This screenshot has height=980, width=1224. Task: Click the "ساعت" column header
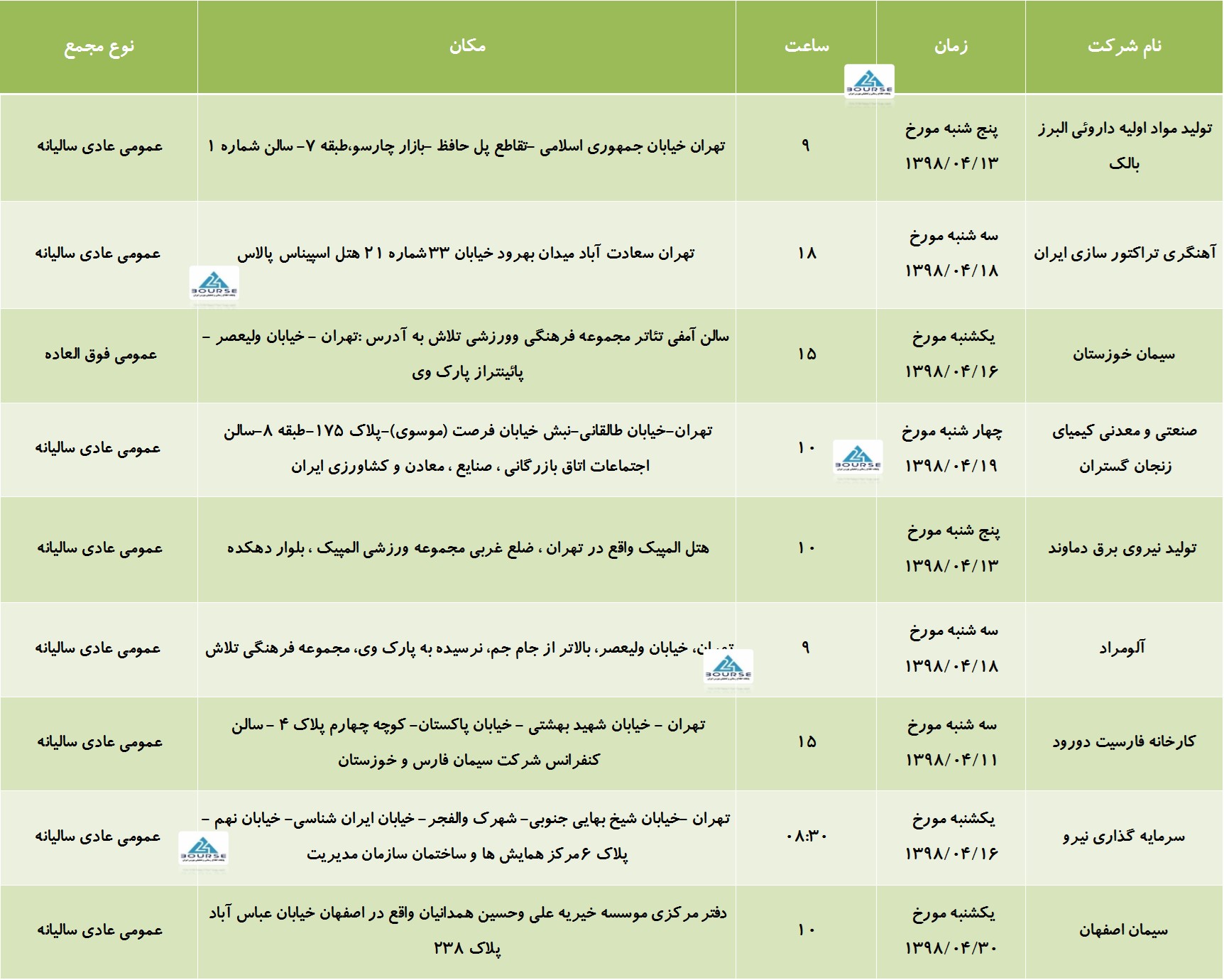[807, 46]
